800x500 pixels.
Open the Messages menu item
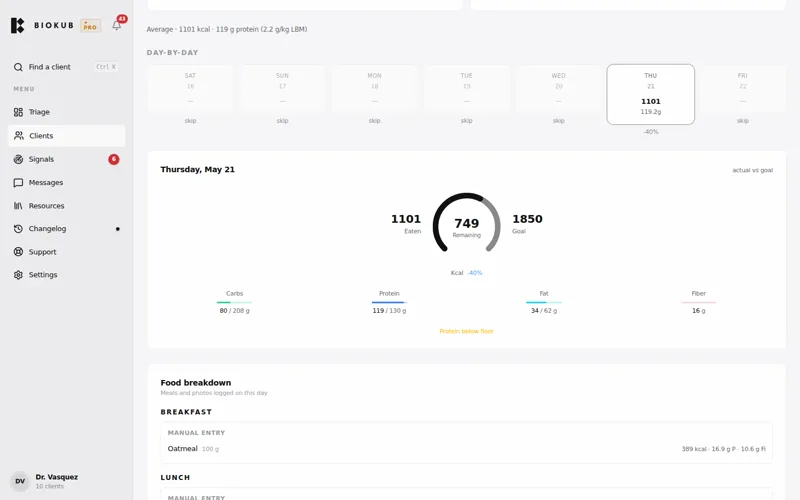click(x=66, y=183)
